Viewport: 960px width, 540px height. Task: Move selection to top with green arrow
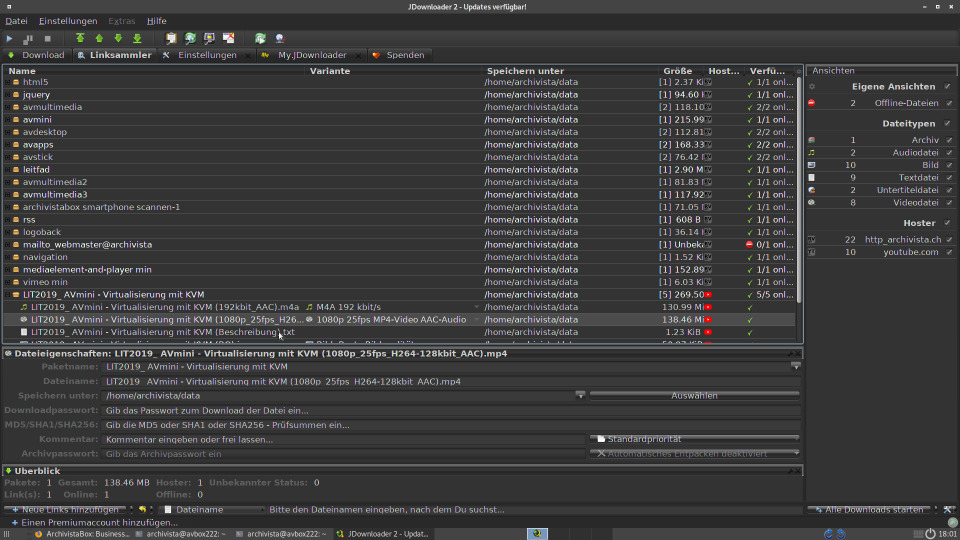pos(80,39)
